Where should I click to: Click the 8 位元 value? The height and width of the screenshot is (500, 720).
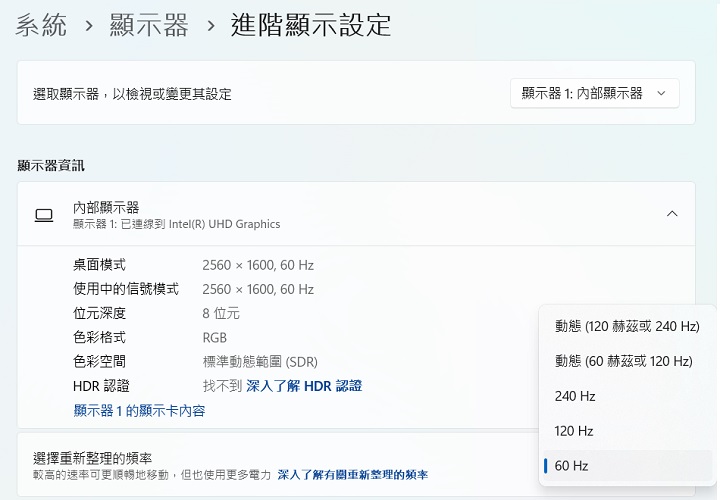coord(221,313)
